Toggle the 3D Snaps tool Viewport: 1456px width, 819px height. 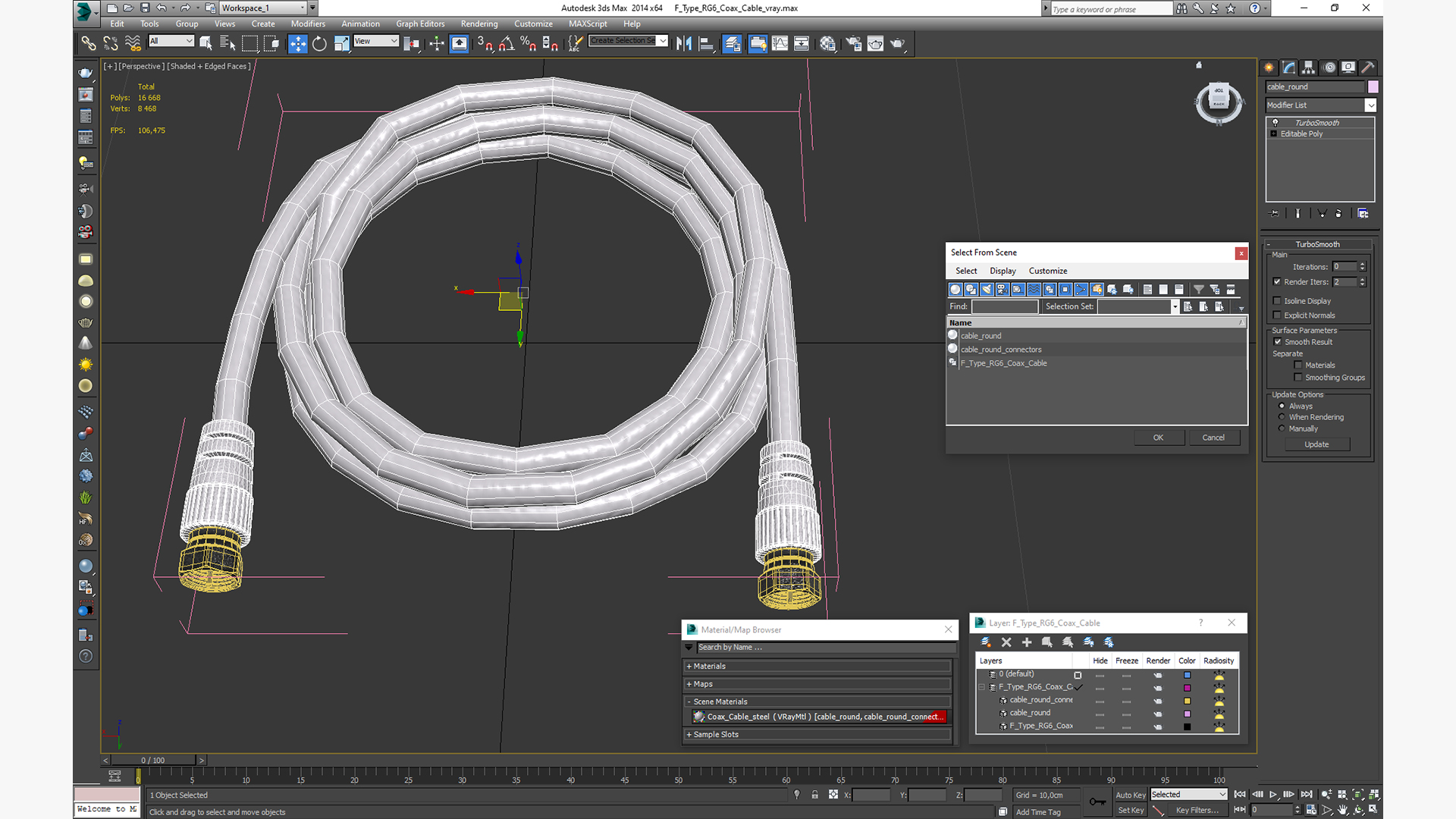(x=485, y=44)
